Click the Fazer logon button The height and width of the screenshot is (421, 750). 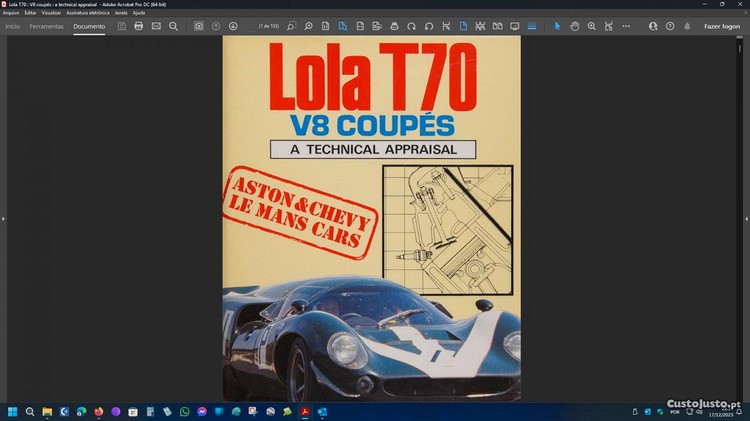click(x=721, y=26)
